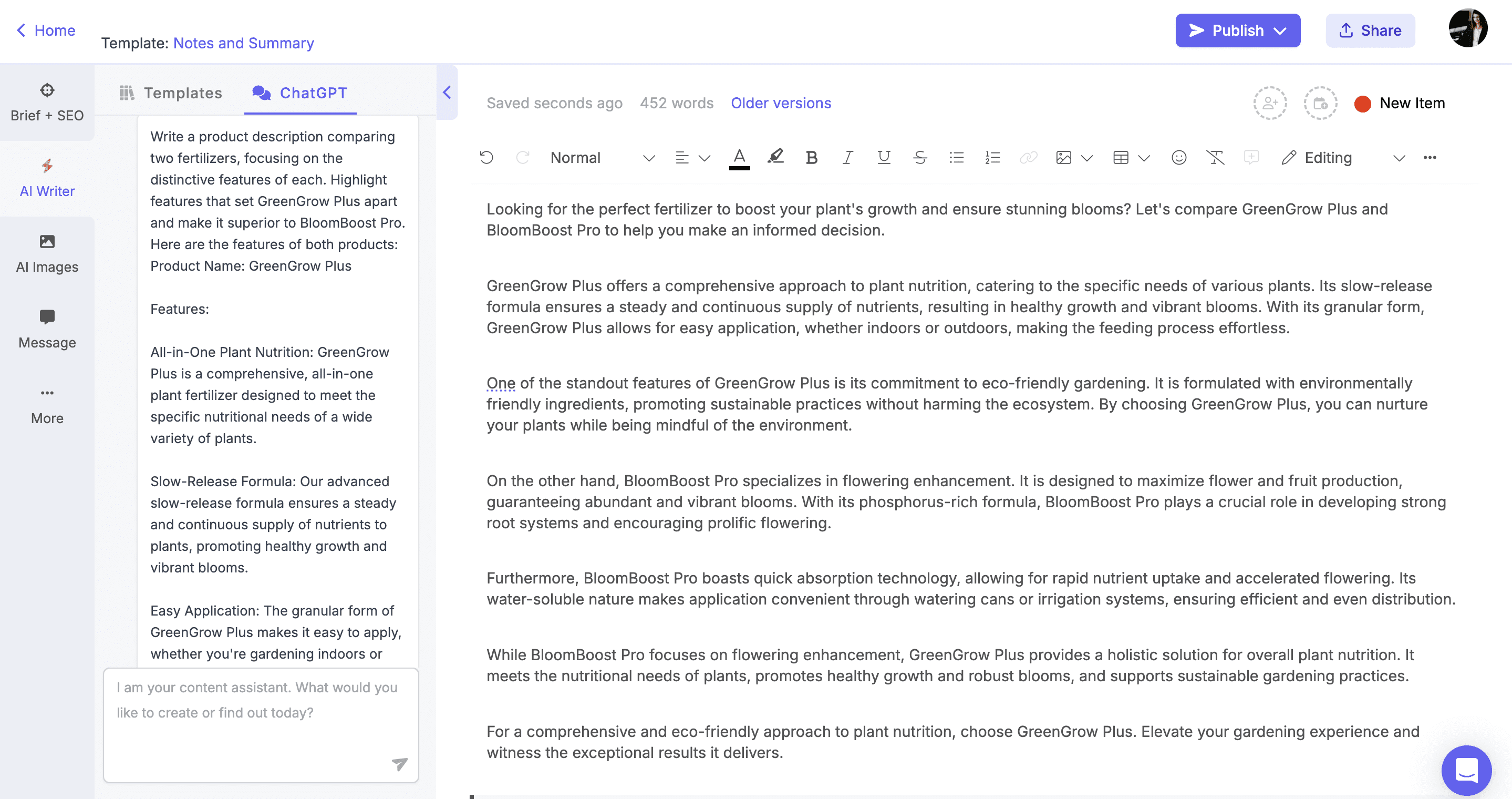Switch to the Templates tab

click(170, 93)
